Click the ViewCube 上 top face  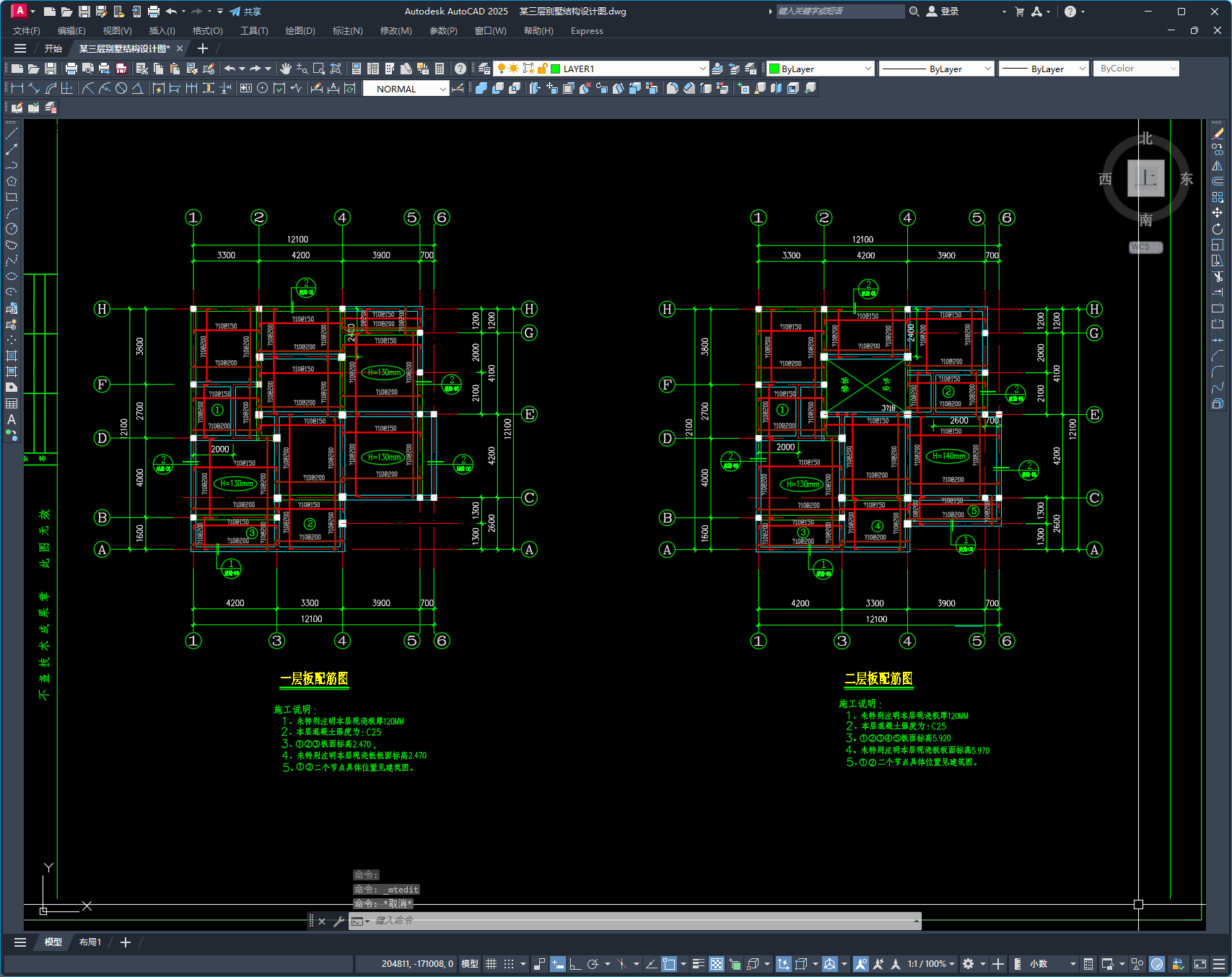tap(1146, 178)
